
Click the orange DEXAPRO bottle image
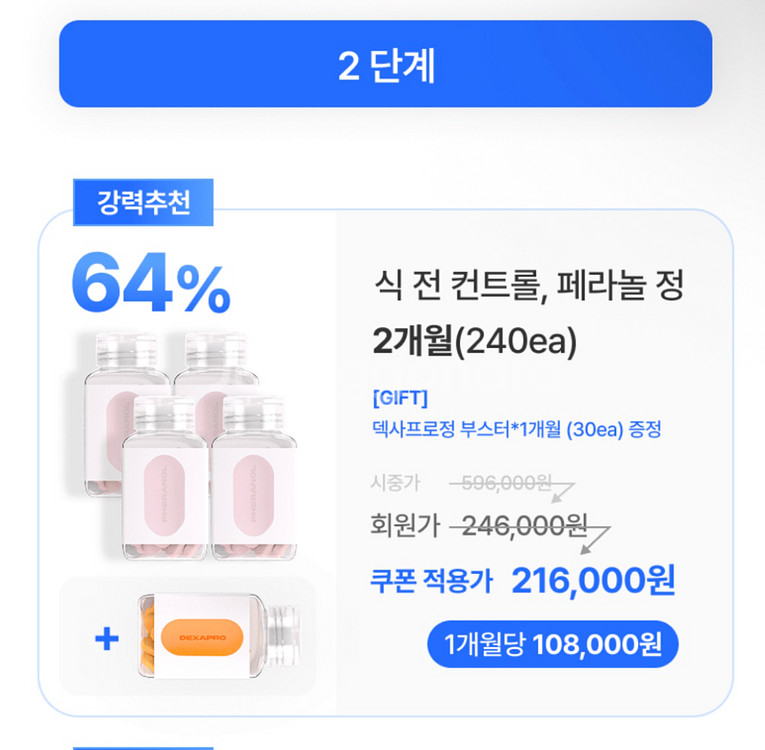(x=220, y=636)
